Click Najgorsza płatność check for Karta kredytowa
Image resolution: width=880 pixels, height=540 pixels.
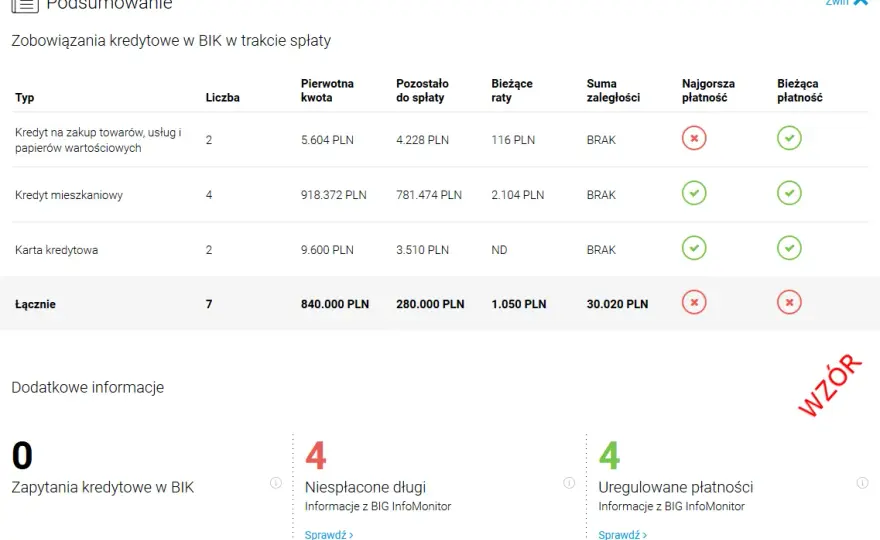[x=694, y=248]
